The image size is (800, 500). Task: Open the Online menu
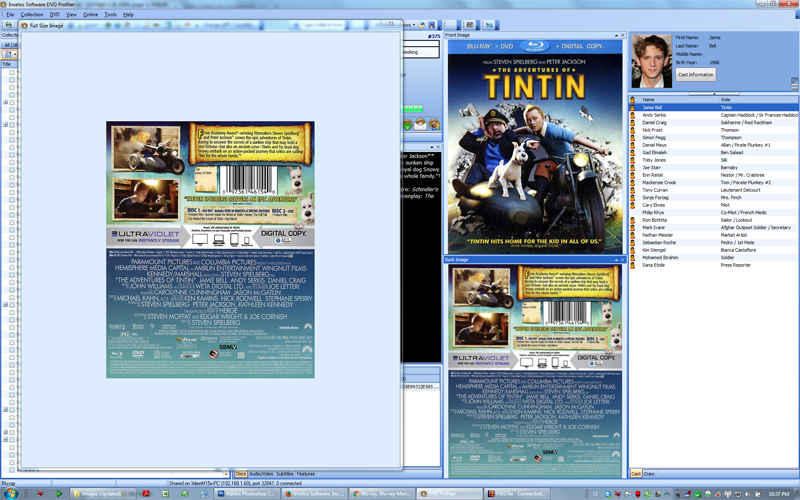(x=90, y=15)
